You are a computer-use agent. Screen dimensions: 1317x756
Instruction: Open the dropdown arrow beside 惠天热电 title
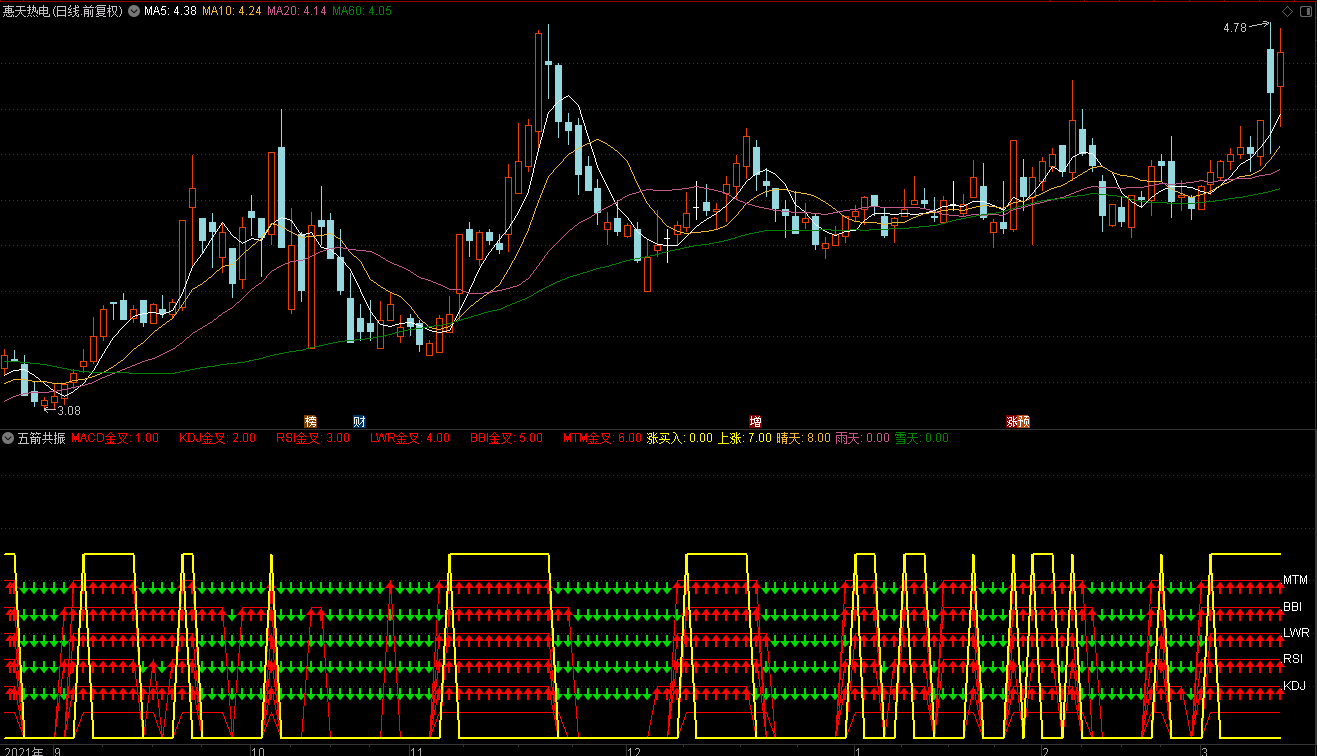134,12
